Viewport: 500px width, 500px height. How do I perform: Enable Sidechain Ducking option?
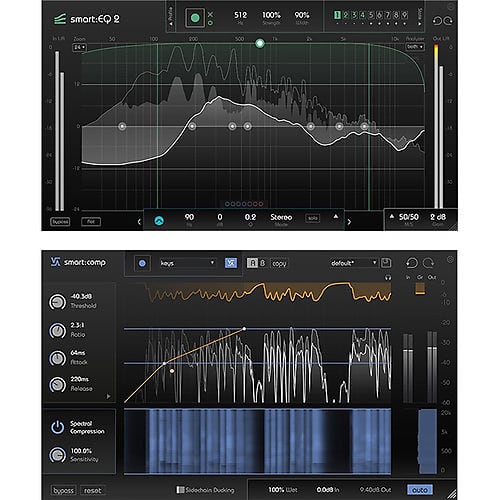click(x=206, y=490)
